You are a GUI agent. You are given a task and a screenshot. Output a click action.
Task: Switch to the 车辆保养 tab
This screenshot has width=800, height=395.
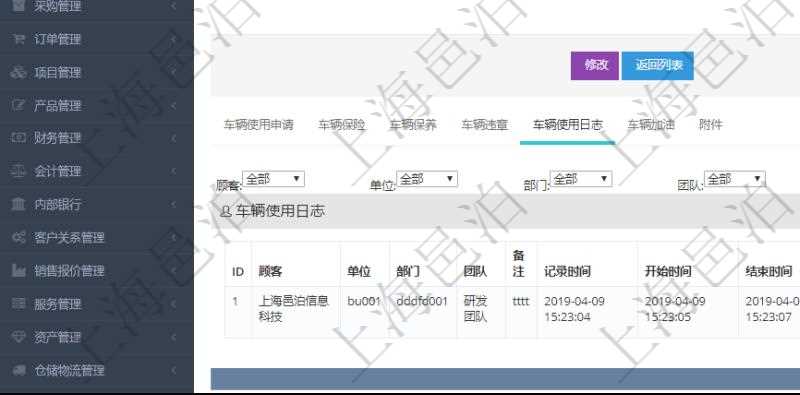[413, 125]
